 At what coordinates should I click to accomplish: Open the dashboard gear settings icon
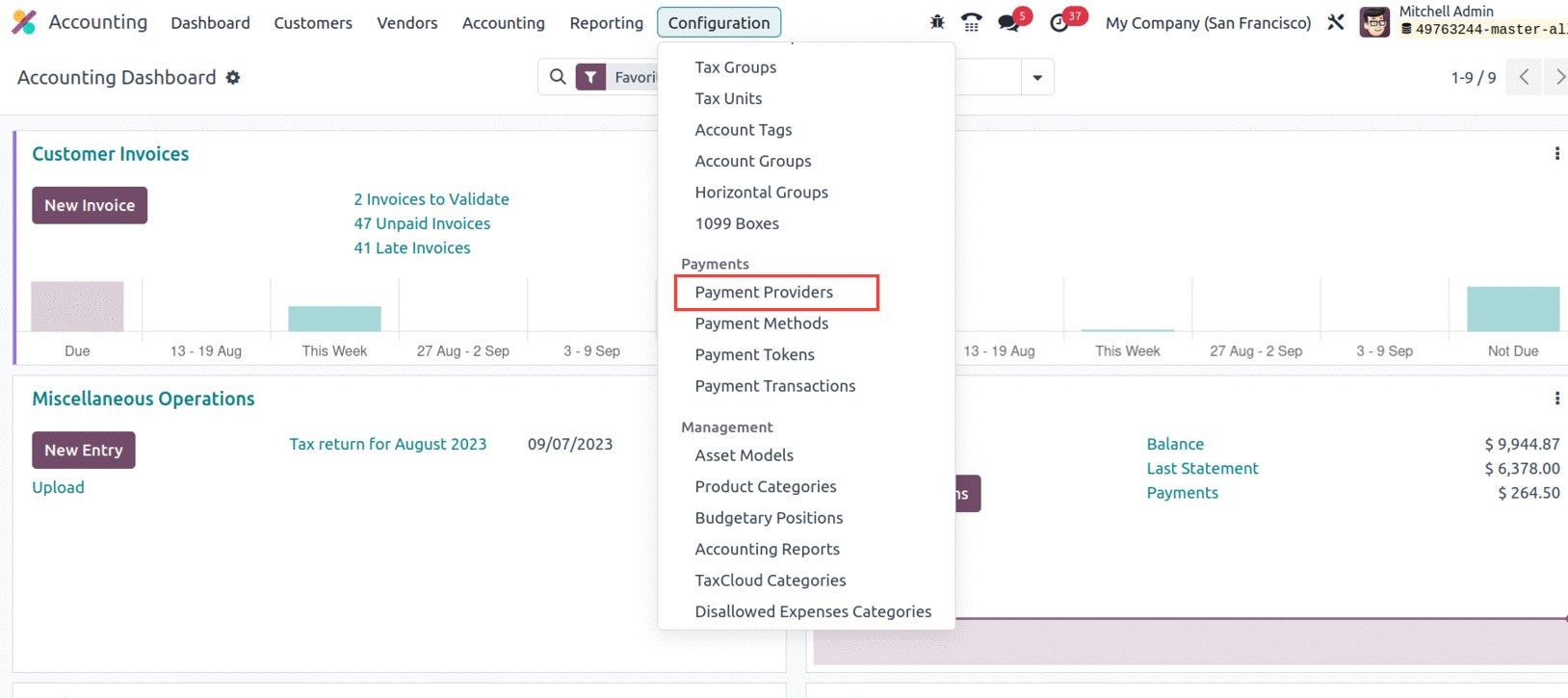tap(233, 77)
